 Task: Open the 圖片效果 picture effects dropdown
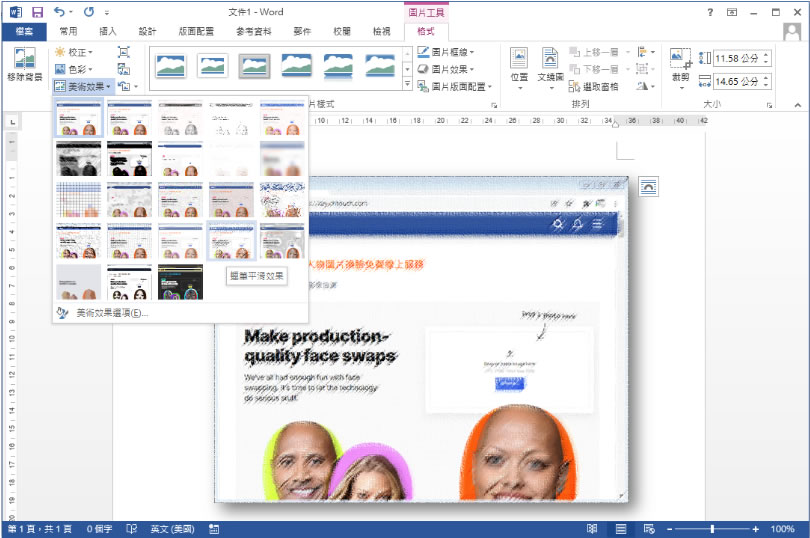(x=446, y=69)
